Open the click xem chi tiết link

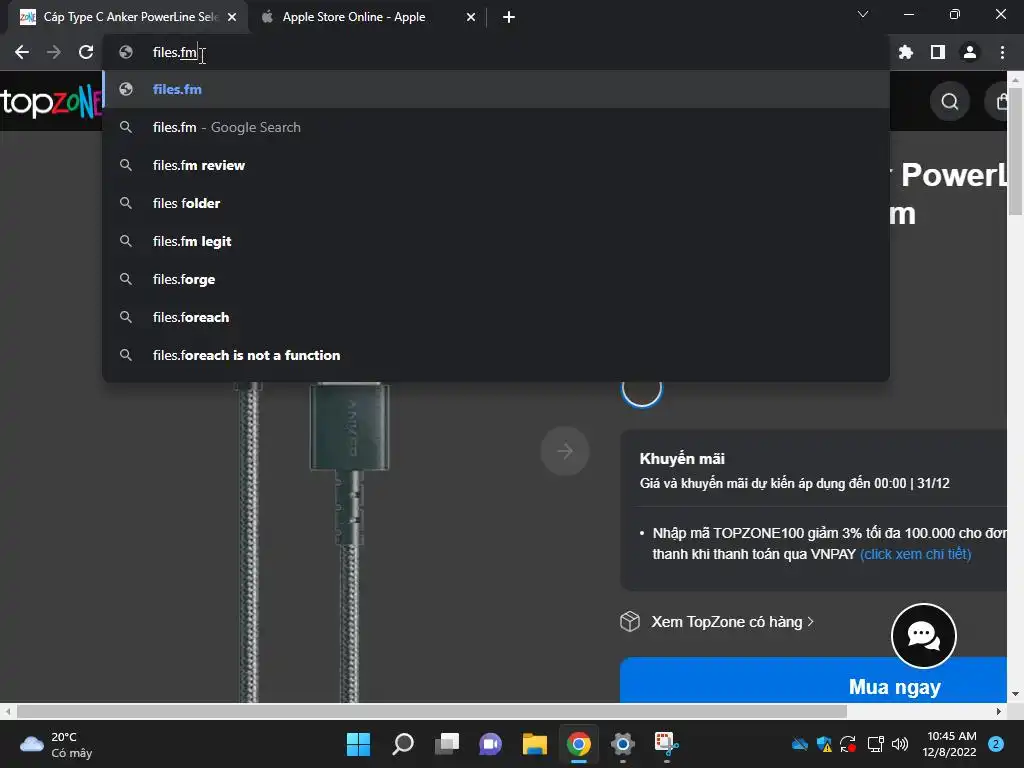coord(916,554)
